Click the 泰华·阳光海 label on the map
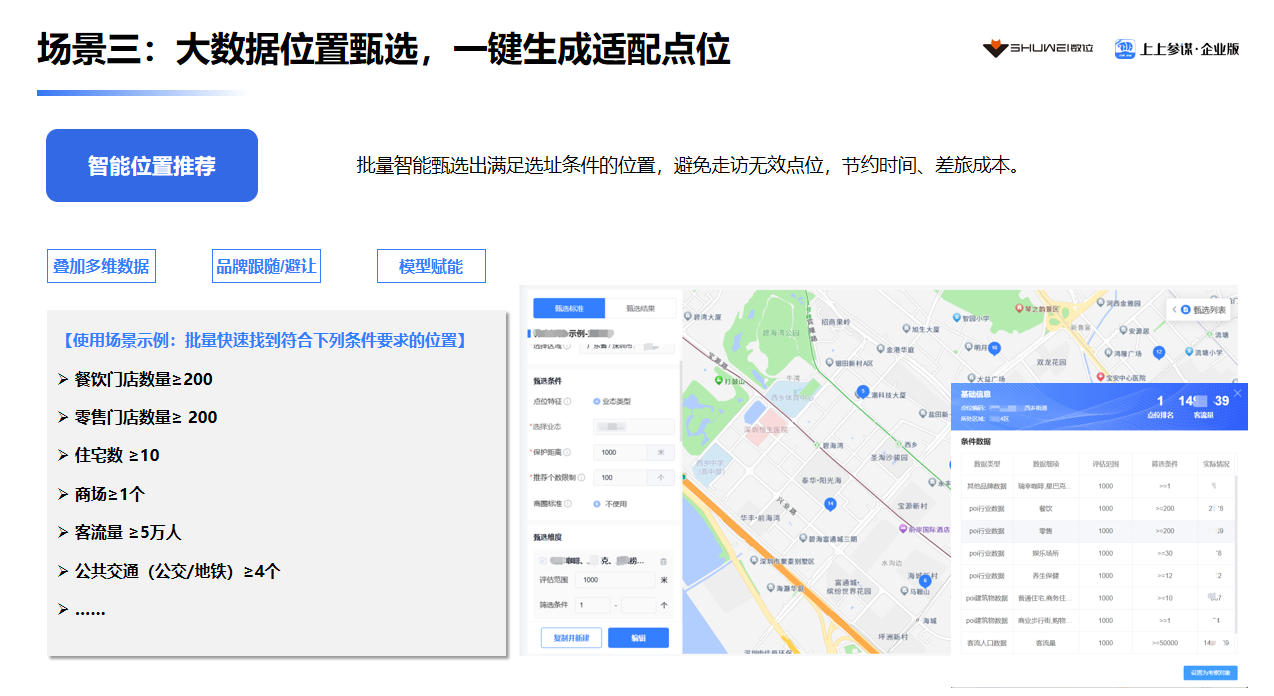The height and width of the screenshot is (696, 1274). (x=821, y=479)
